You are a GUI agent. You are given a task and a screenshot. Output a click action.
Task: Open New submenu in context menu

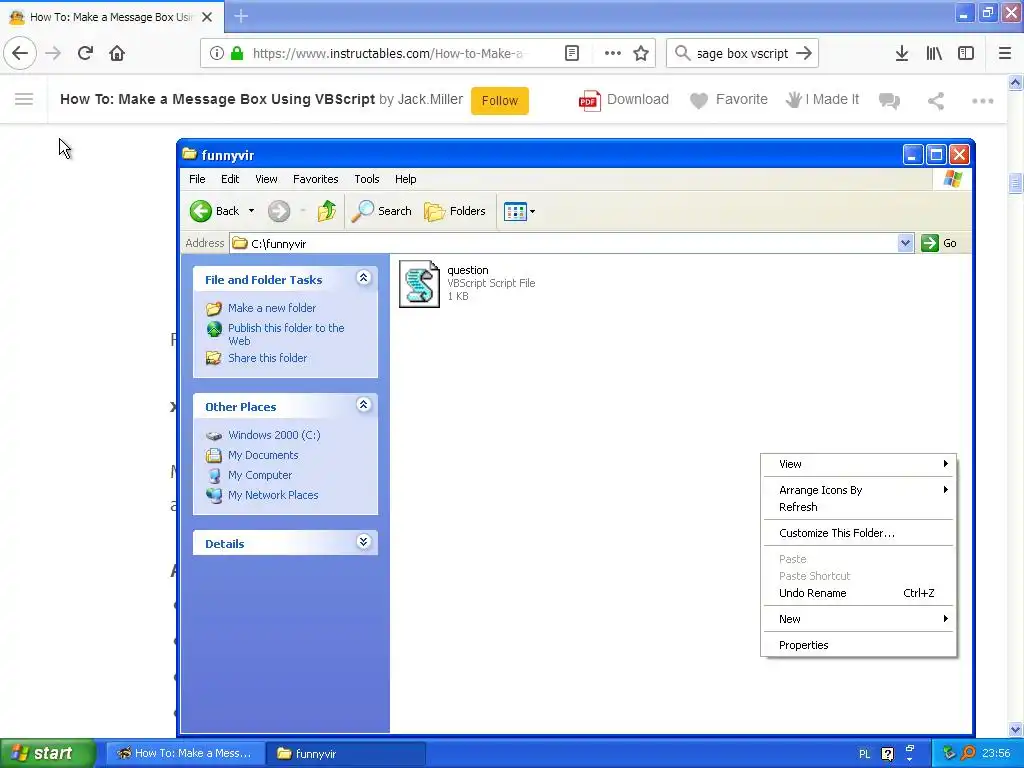pyautogui.click(x=858, y=619)
